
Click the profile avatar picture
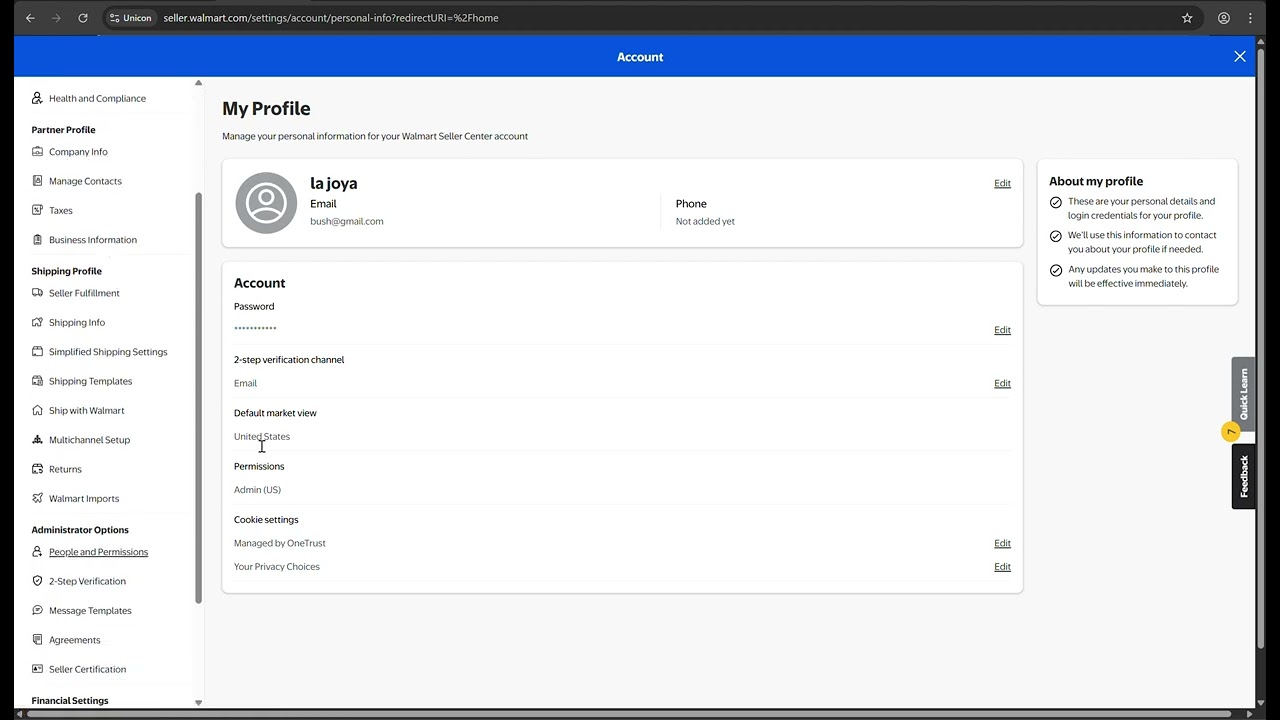pos(266,203)
